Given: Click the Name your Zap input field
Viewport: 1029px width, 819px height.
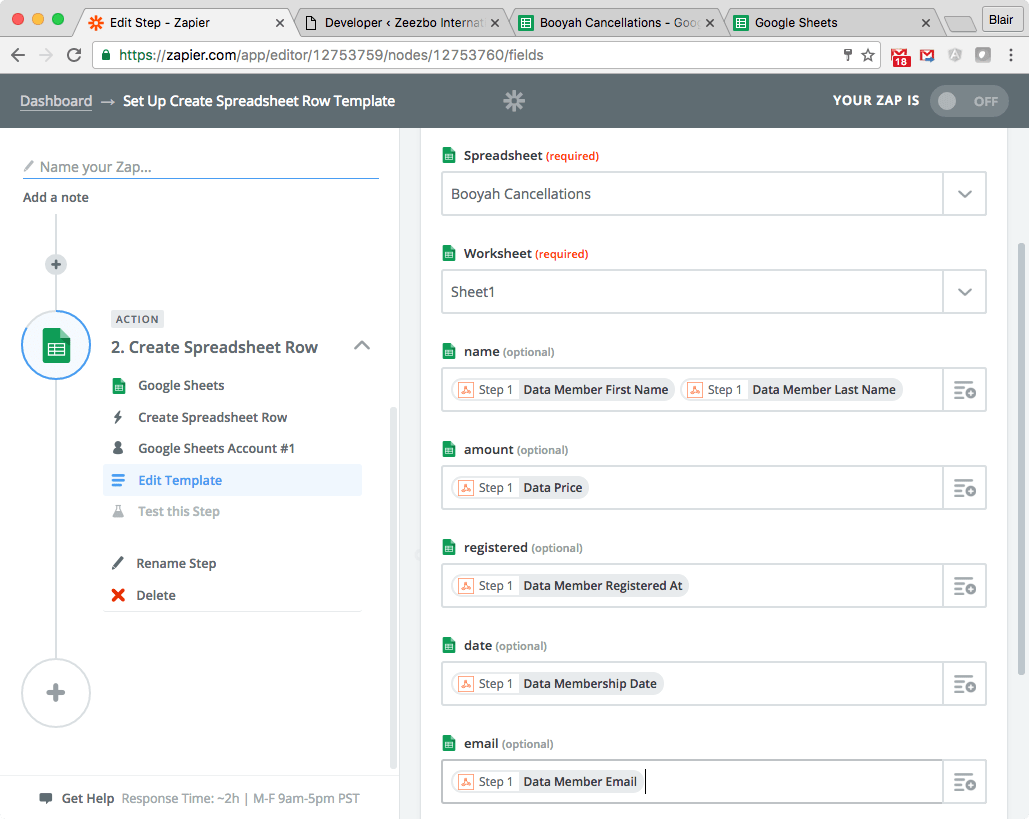Looking at the screenshot, I should [x=201, y=167].
